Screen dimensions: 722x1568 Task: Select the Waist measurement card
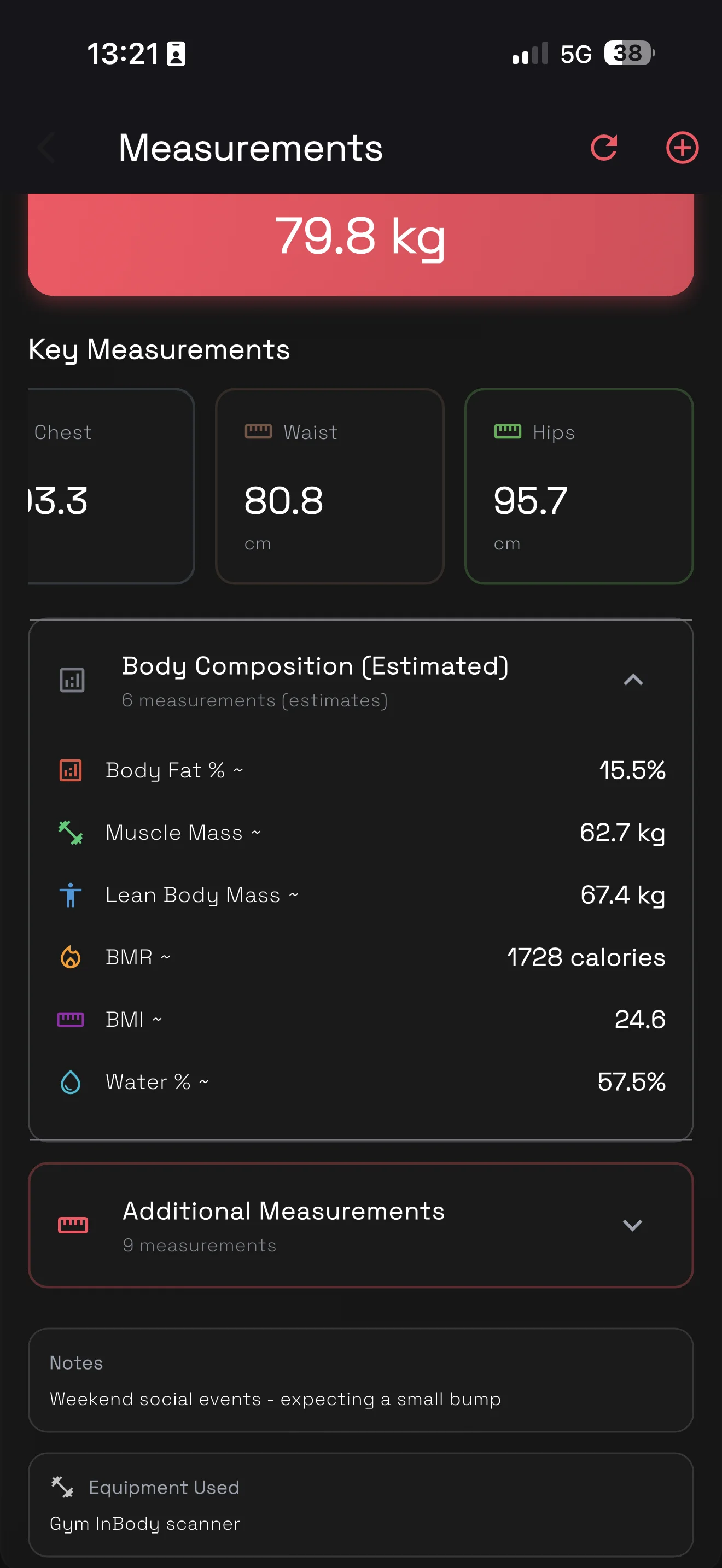(329, 485)
